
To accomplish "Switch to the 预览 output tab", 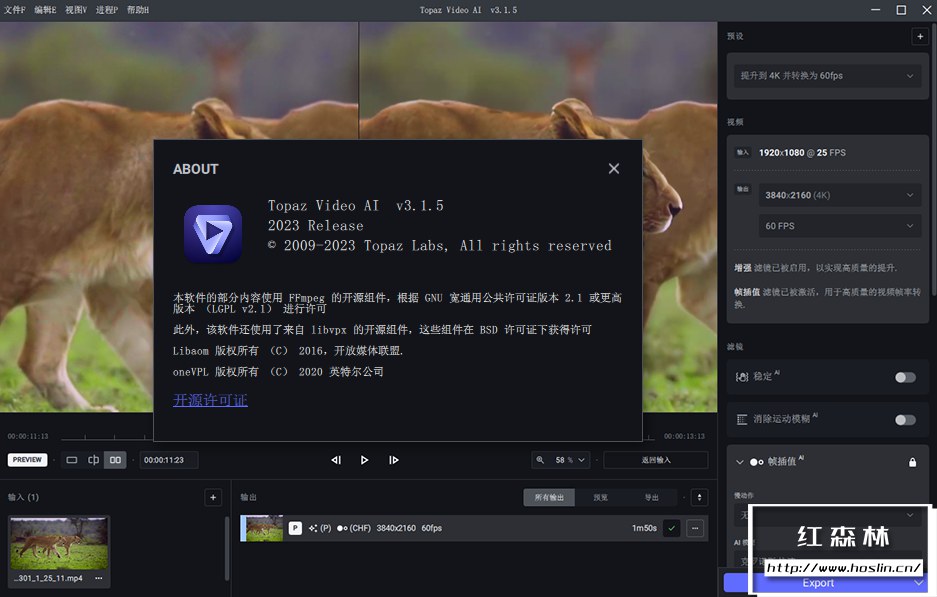I will click(x=601, y=497).
